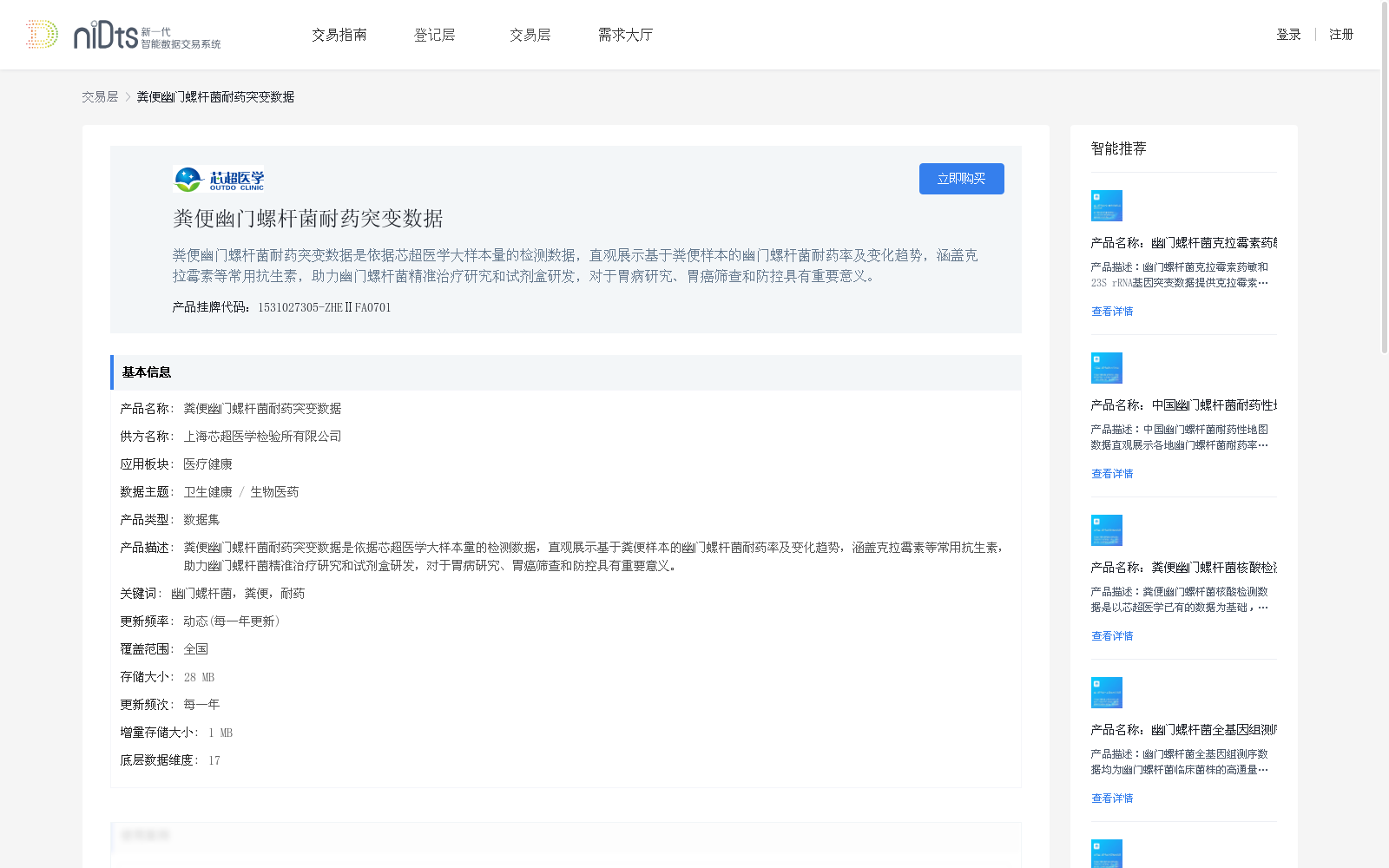Click the colorful D emblem icon
The width and height of the screenshot is (1389, 868).
pos(42,35)
